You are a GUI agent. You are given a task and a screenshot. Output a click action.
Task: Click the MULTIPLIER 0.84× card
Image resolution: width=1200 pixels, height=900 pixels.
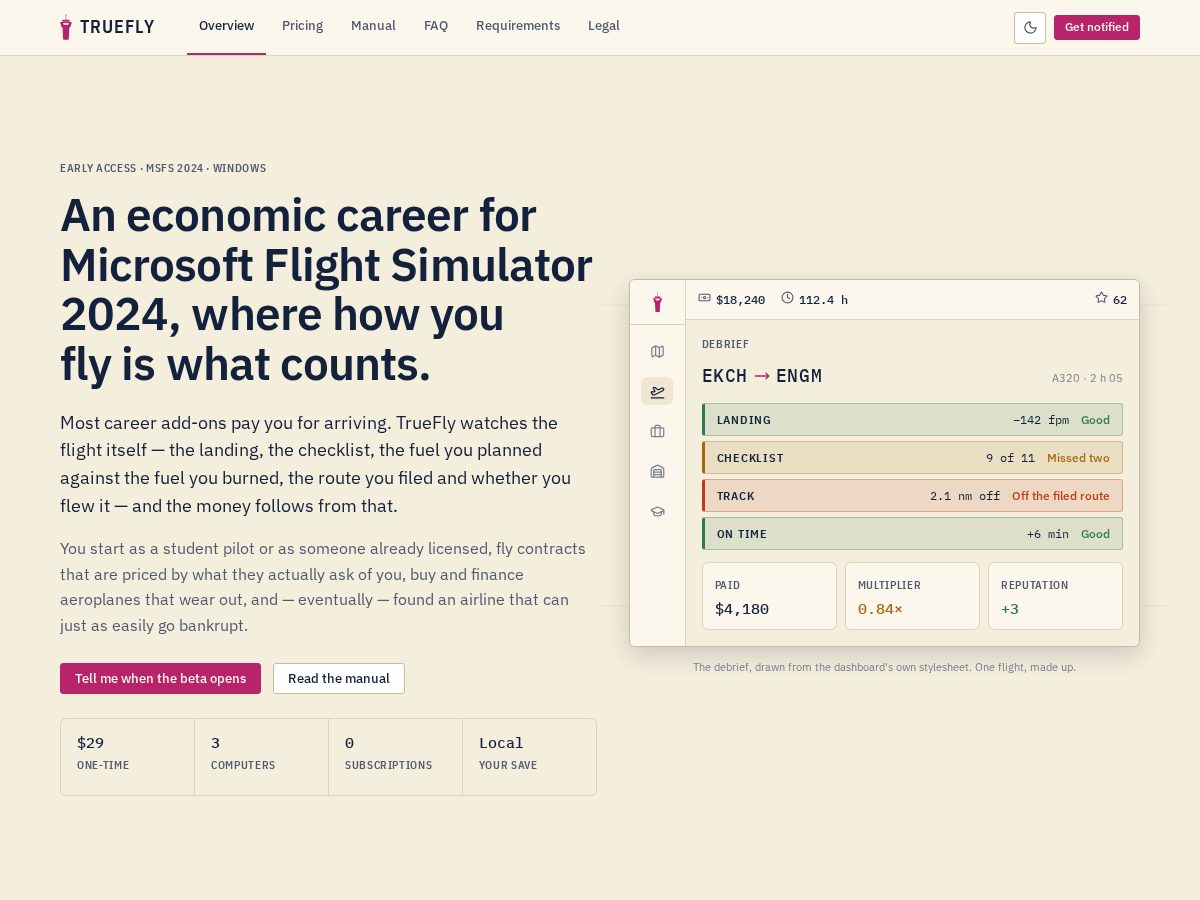point(912,596)
